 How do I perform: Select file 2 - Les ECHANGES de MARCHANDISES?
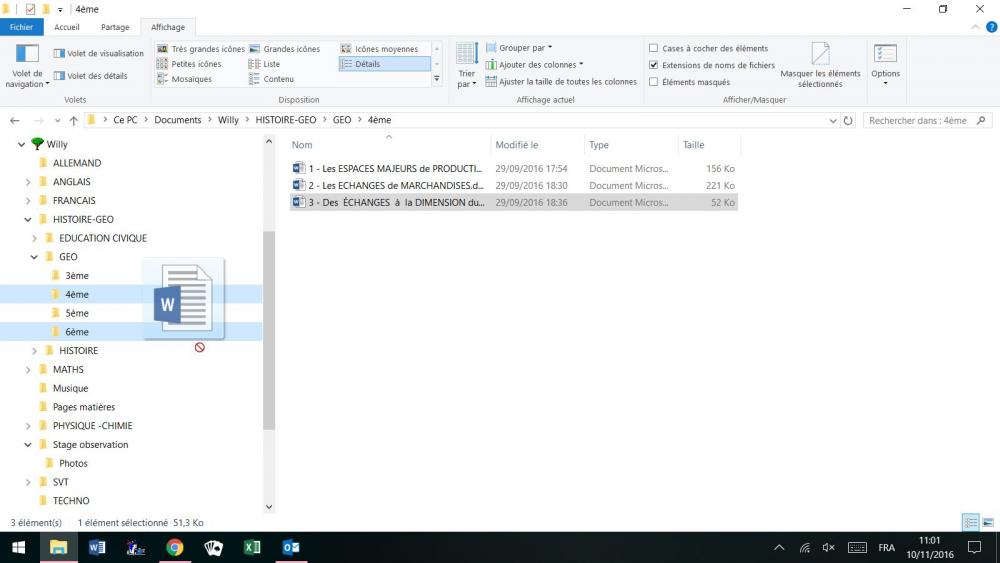point(513,186)
